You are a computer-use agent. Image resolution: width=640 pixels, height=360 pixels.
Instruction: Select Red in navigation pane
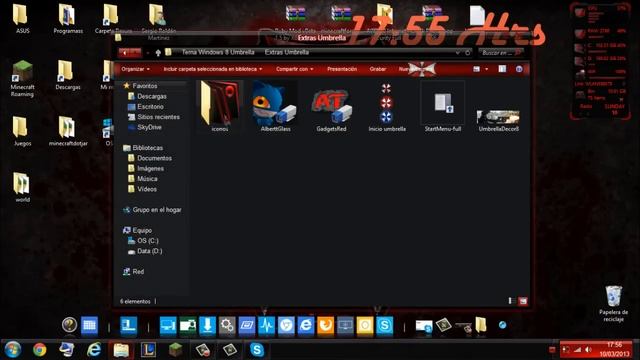point(138,271)
